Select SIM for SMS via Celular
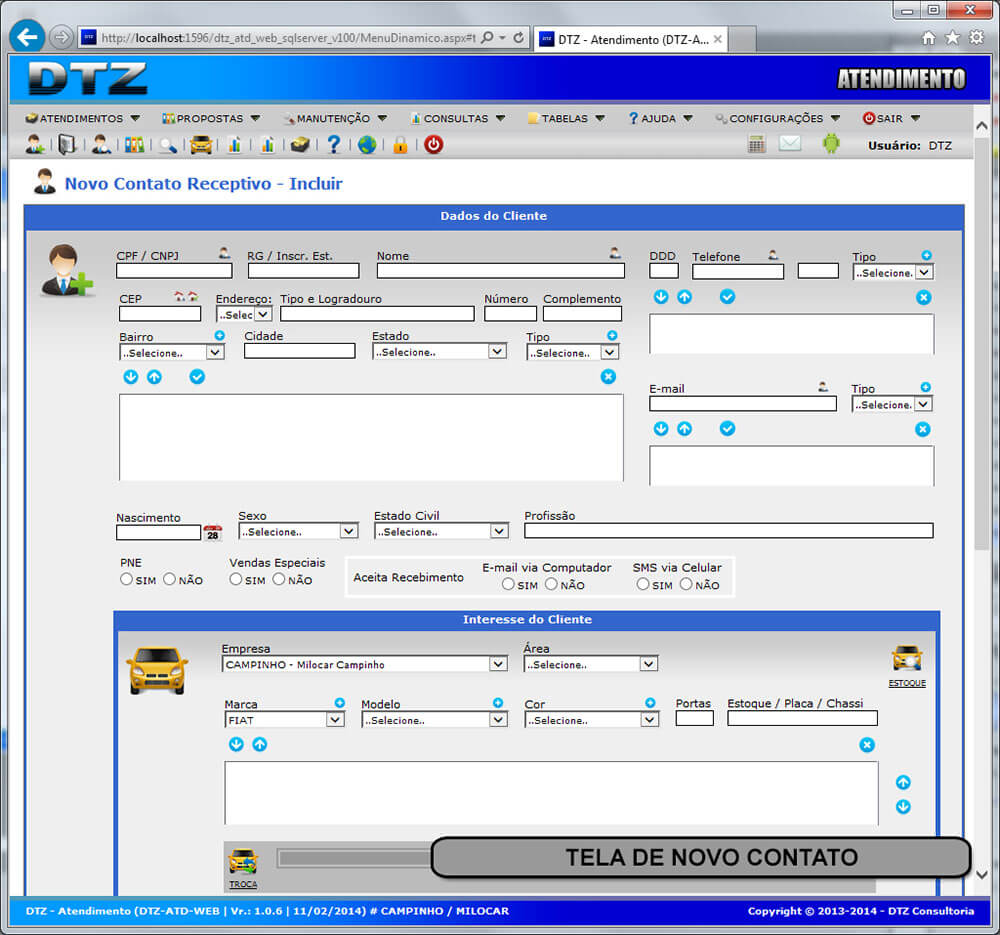Viewport: 1000px width, 935px height. [643, 584]
